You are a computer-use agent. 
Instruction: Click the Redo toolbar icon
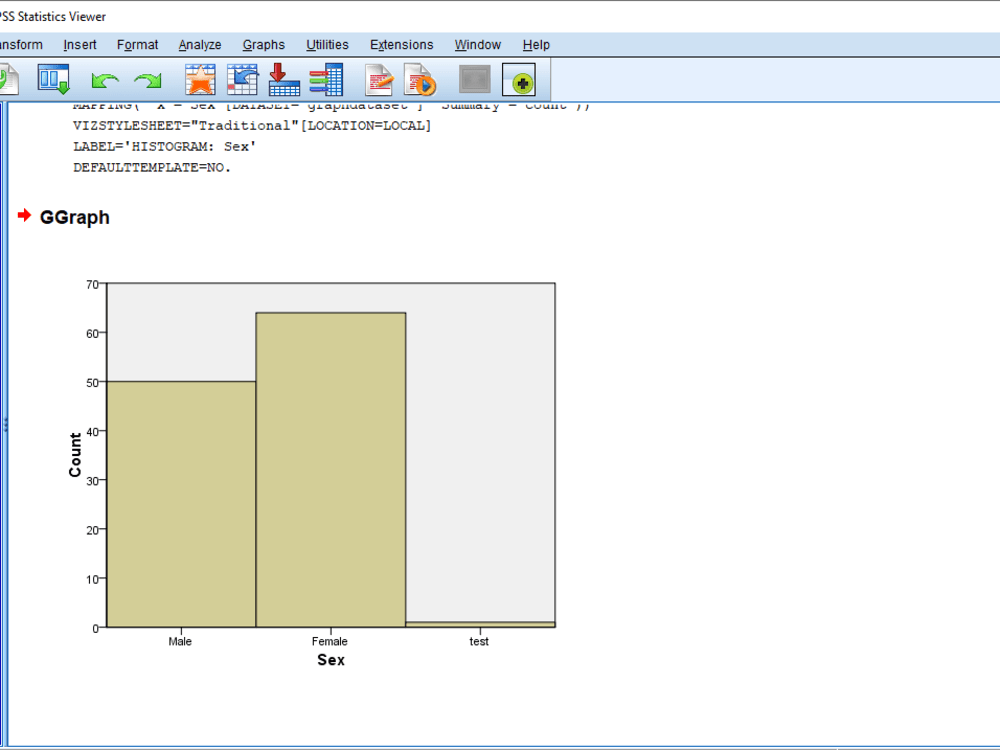pos(148,80)
